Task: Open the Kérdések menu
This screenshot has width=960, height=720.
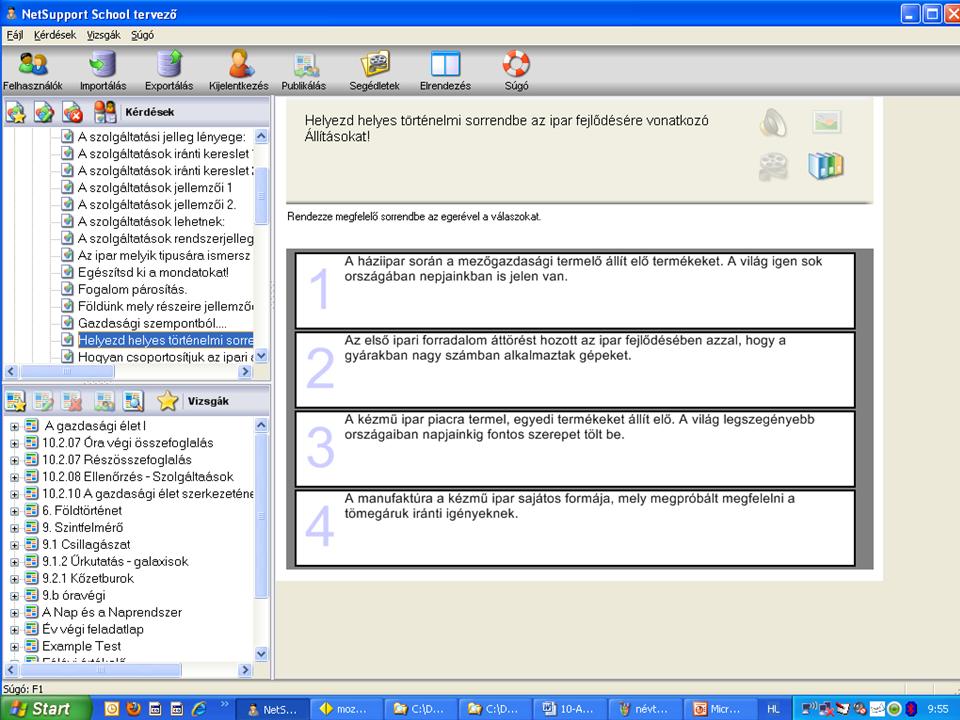Action: (x=54, y=34)
